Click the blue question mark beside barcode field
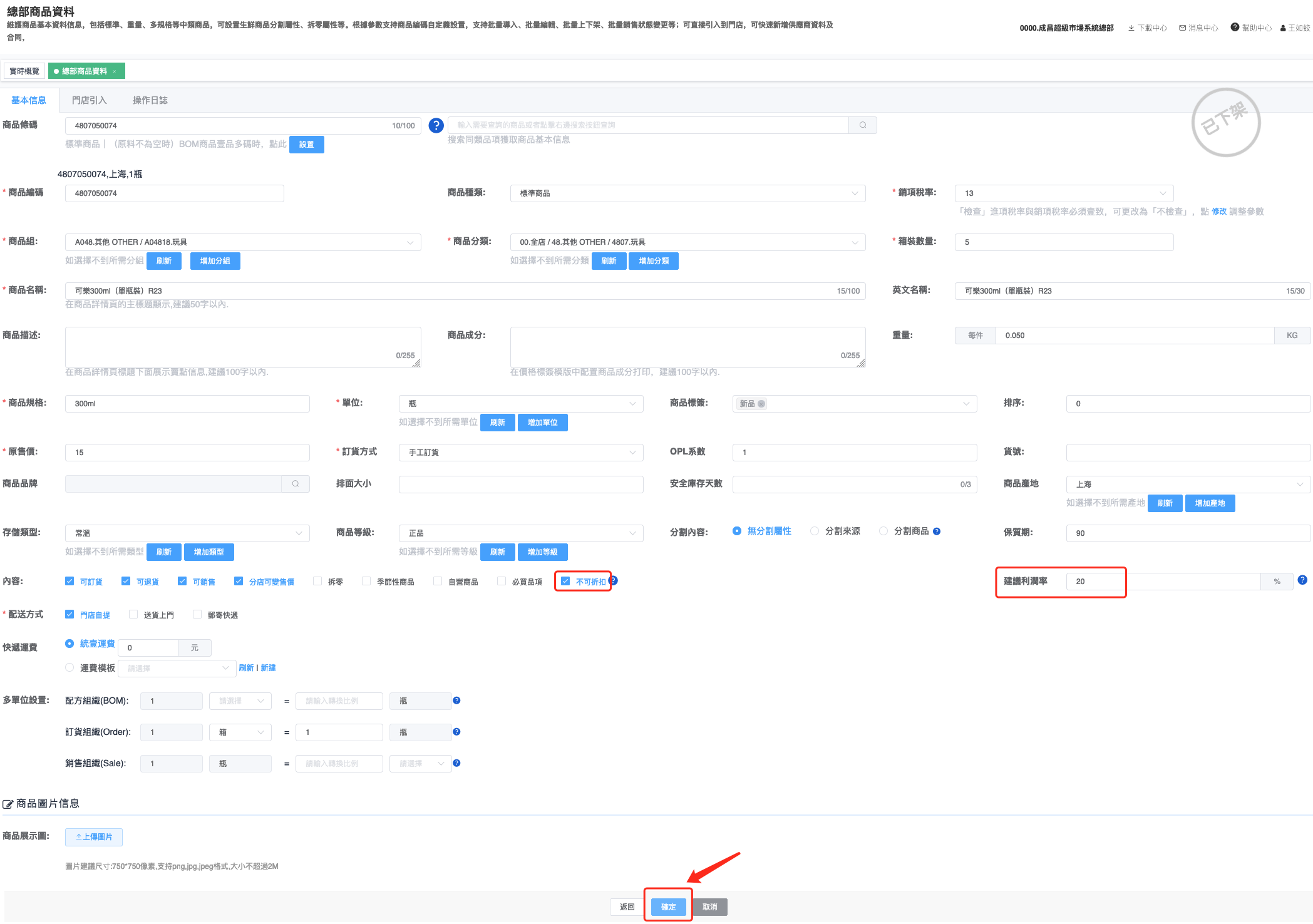Screen dimensions: 1313x924 [x=436, y=125]
